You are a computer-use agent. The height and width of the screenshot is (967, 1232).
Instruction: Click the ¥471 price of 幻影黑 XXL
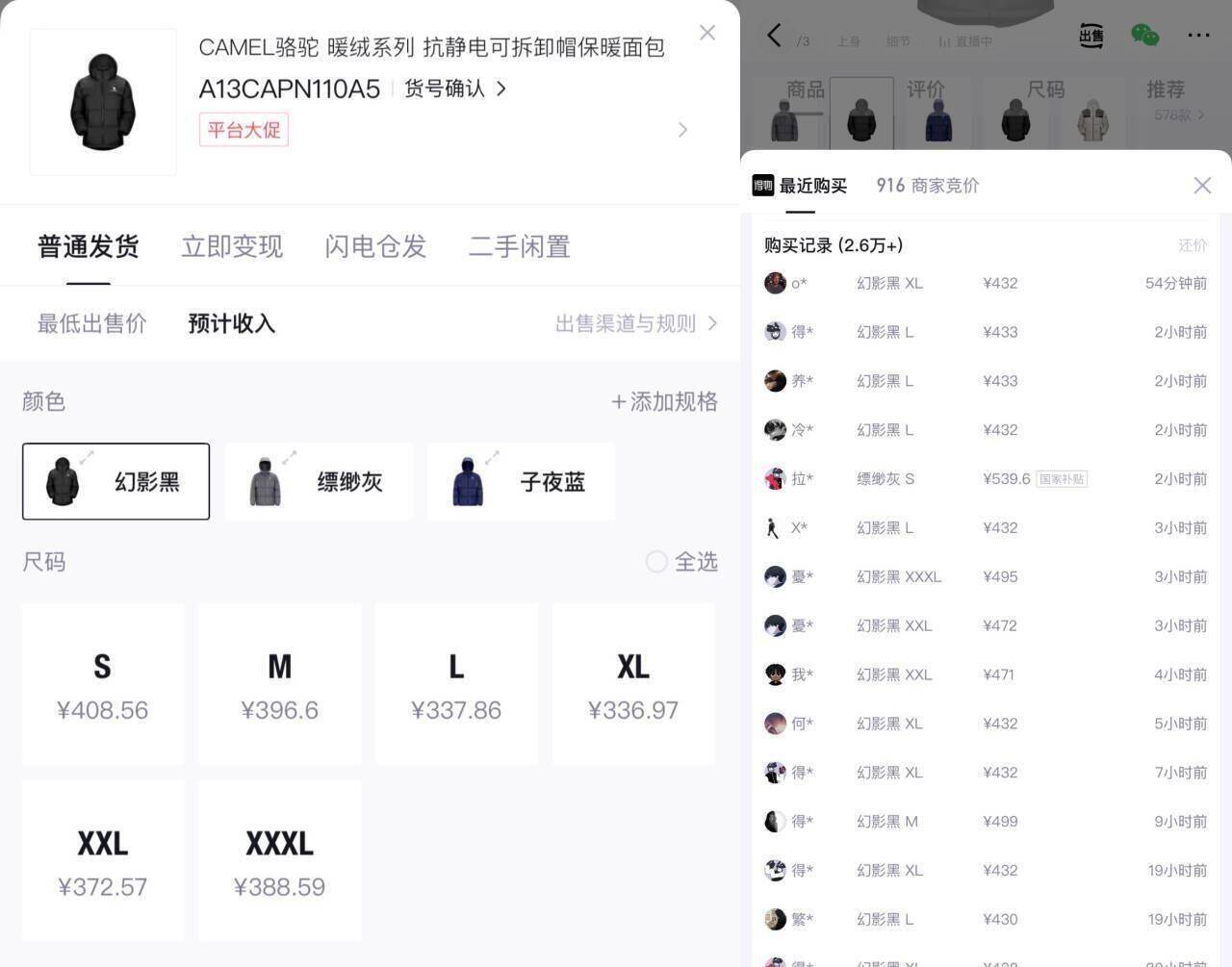pyautogui.click(x=999, y=674)
